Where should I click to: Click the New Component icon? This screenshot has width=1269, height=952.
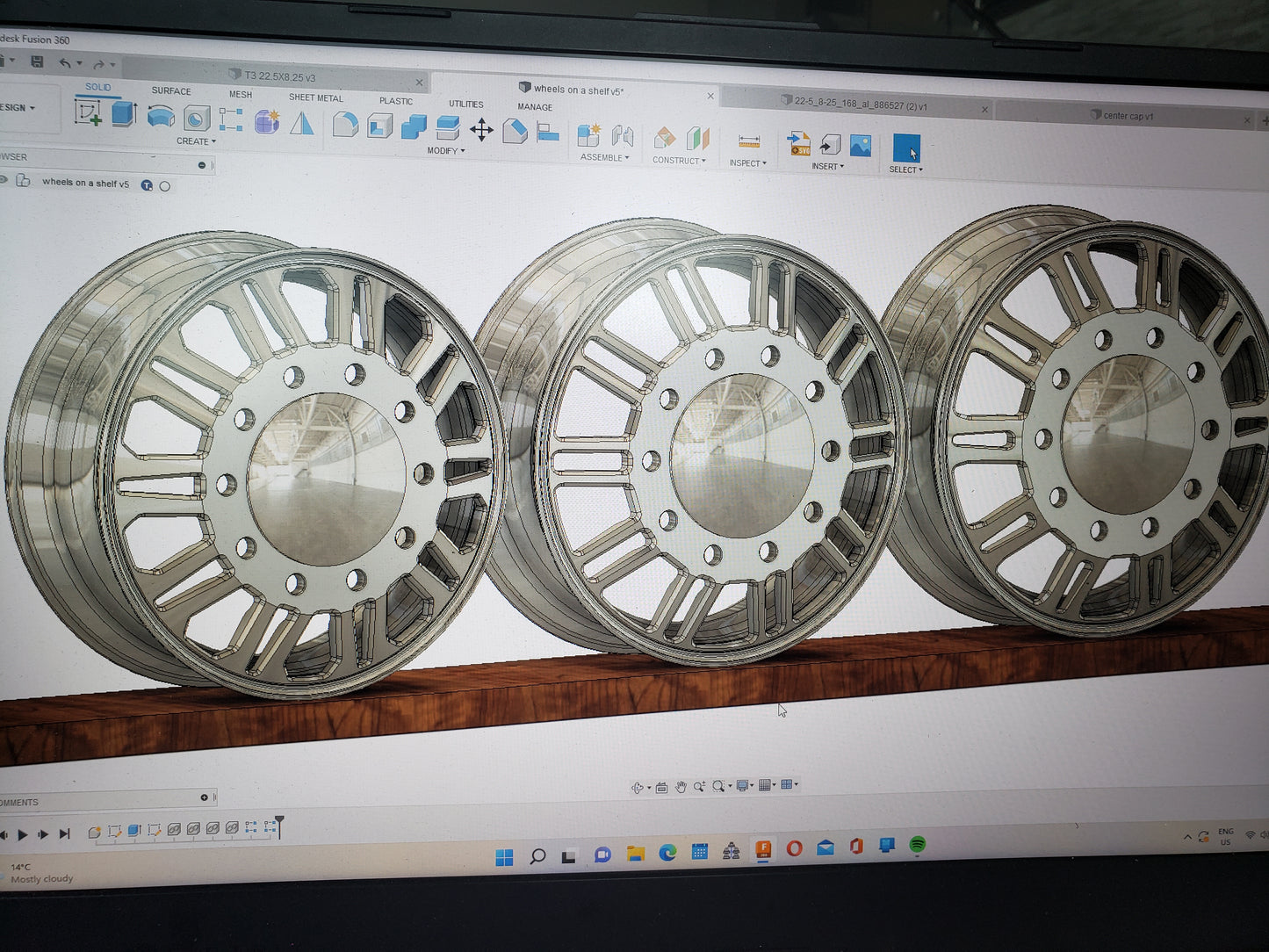pyautogui.click(x=588, y=134)
